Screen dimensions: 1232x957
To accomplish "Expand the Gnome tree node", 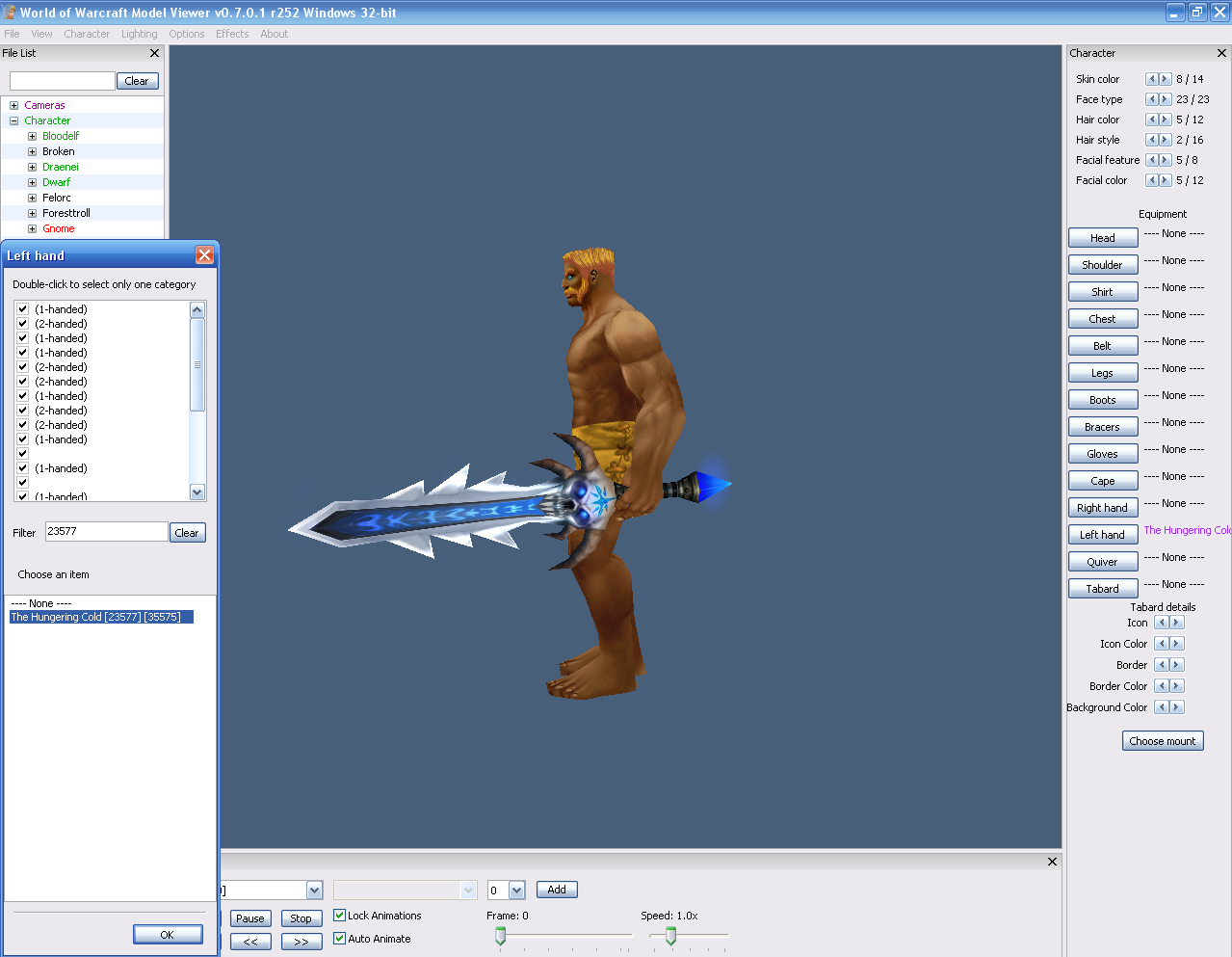I will pyautogui.click(x=32, y=228).
